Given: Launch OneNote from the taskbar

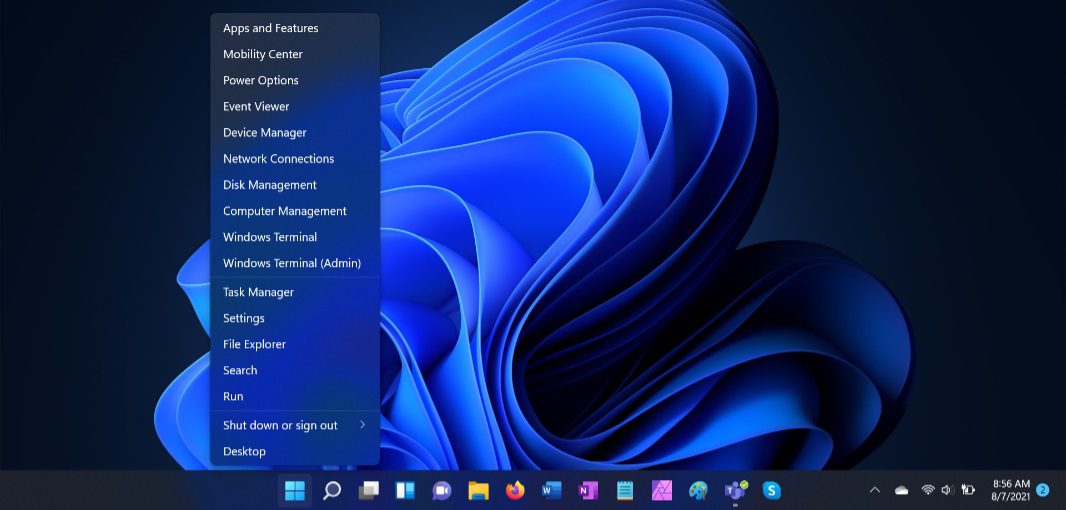Looking at the screenshot, I should click(588, 490).
